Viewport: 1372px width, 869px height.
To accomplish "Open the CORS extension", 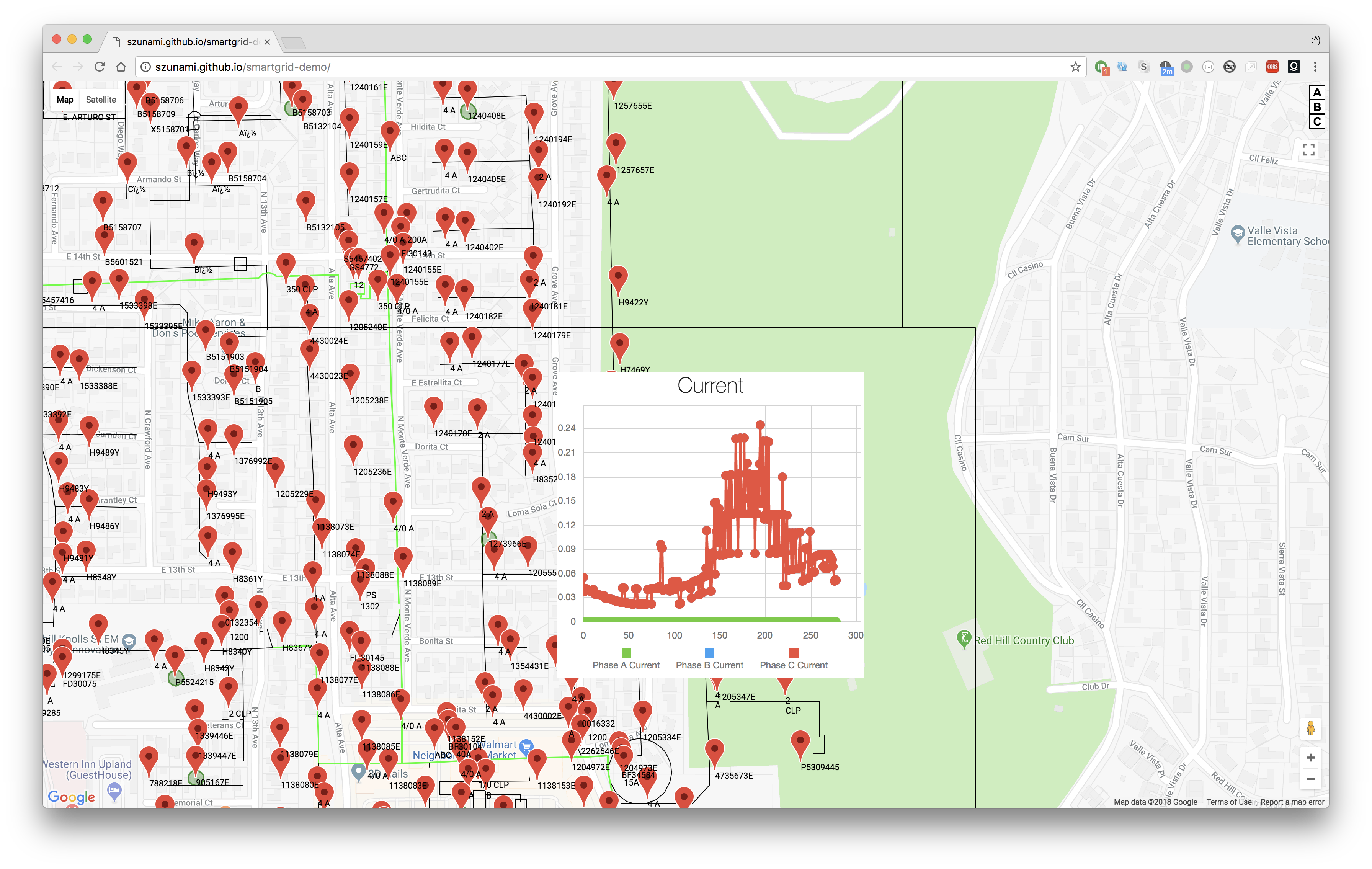I will click(1272, 67).
